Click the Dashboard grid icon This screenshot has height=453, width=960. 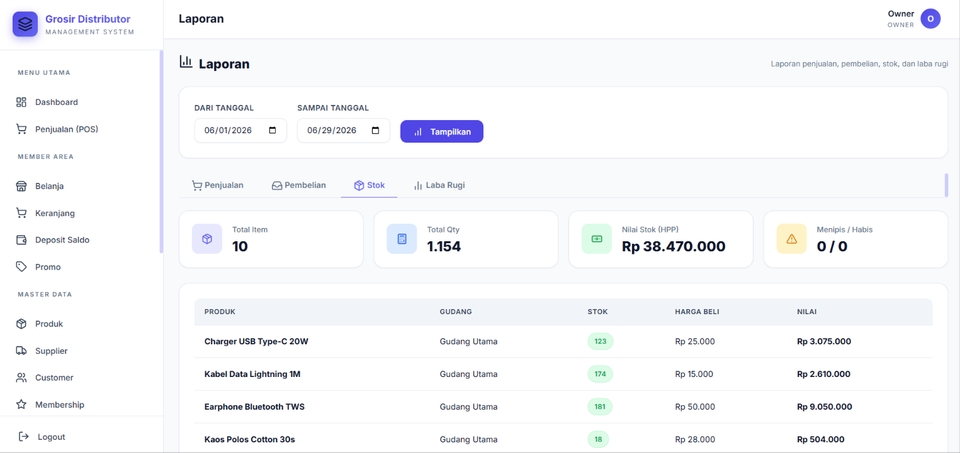point(21,102)
